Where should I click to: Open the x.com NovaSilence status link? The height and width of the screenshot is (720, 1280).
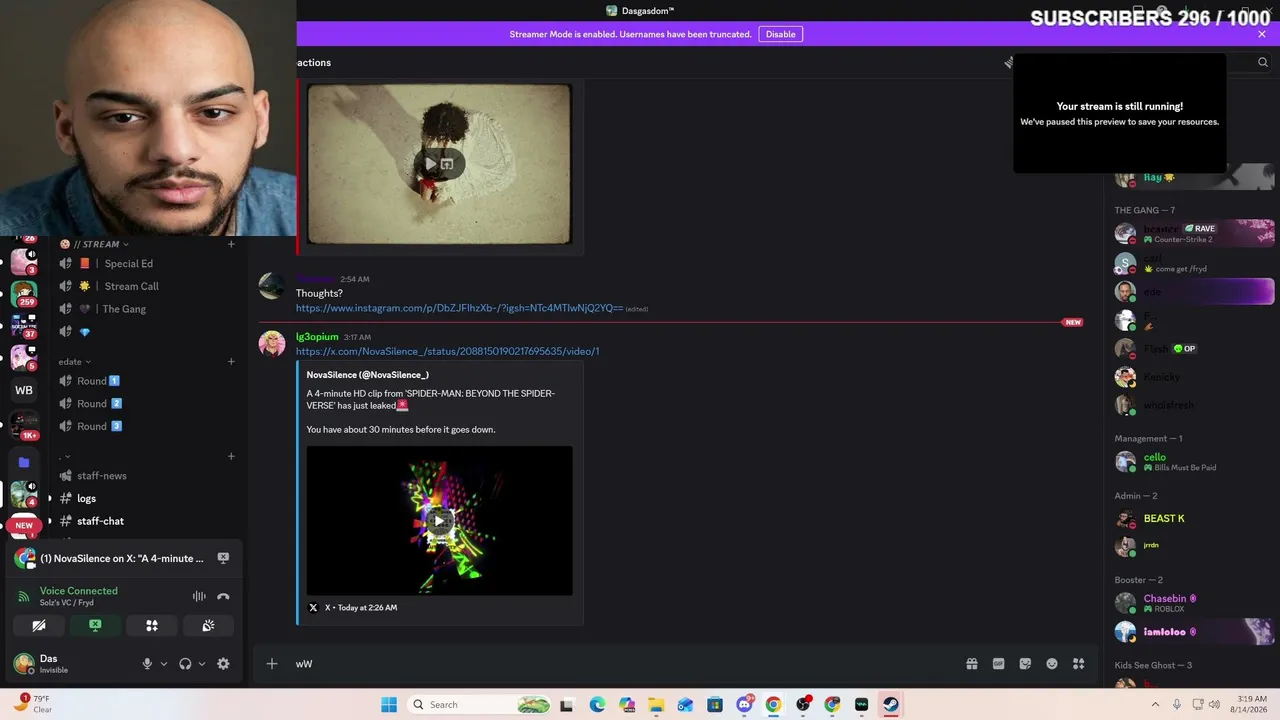click(x=448, y=351)
